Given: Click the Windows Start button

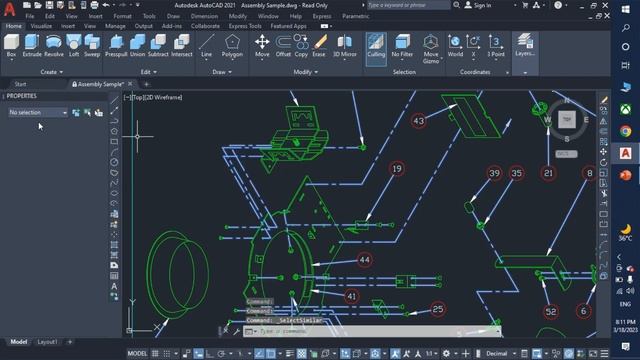Looking at the screenshot, I should tap(625, 9).
